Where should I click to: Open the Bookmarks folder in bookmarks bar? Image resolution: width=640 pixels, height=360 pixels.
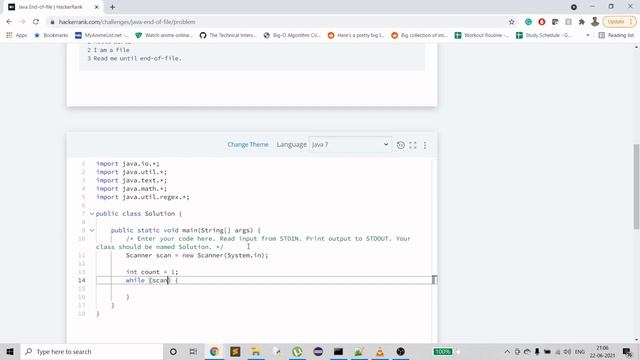[x=51, y=35]
